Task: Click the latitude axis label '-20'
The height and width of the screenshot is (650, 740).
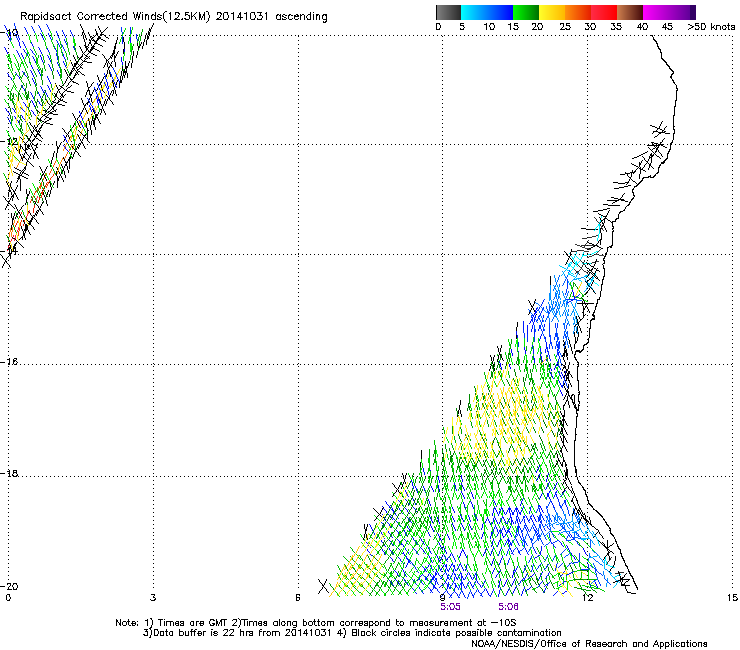Action: tap(10, 586)
